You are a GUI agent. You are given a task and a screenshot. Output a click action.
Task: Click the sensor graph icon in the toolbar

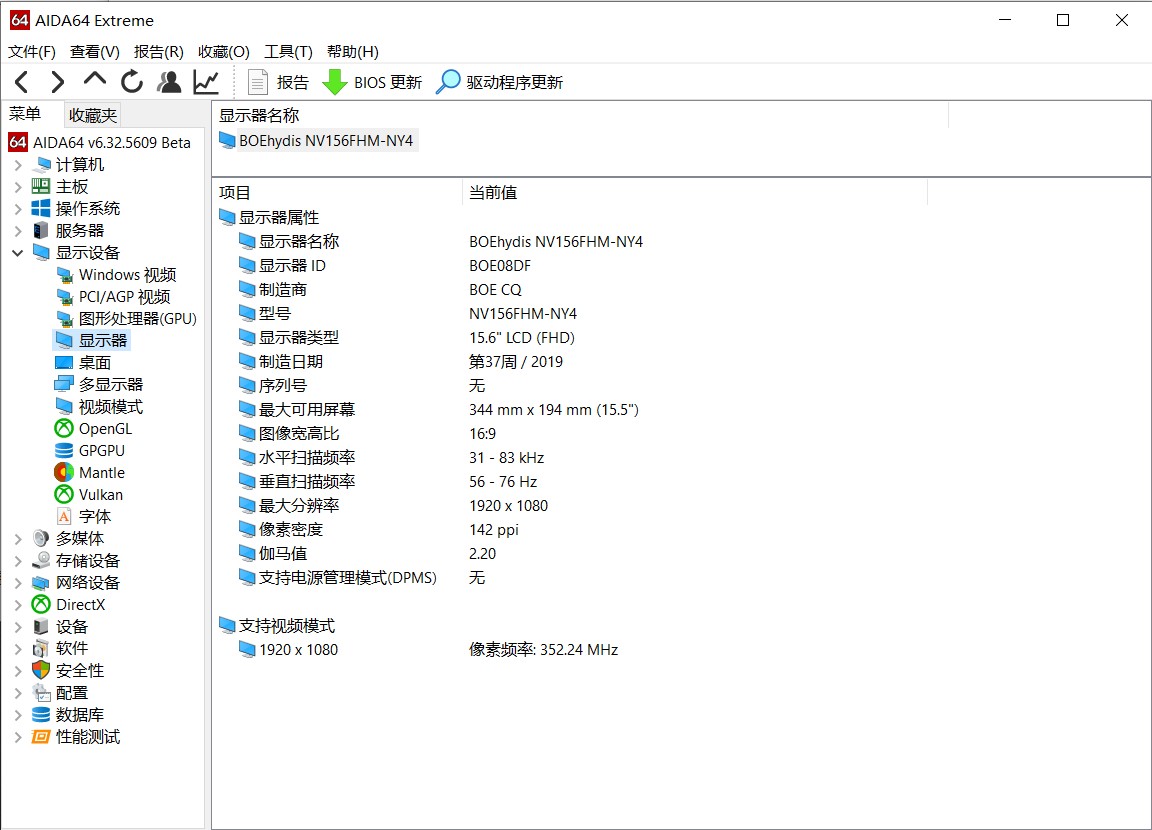205,81
